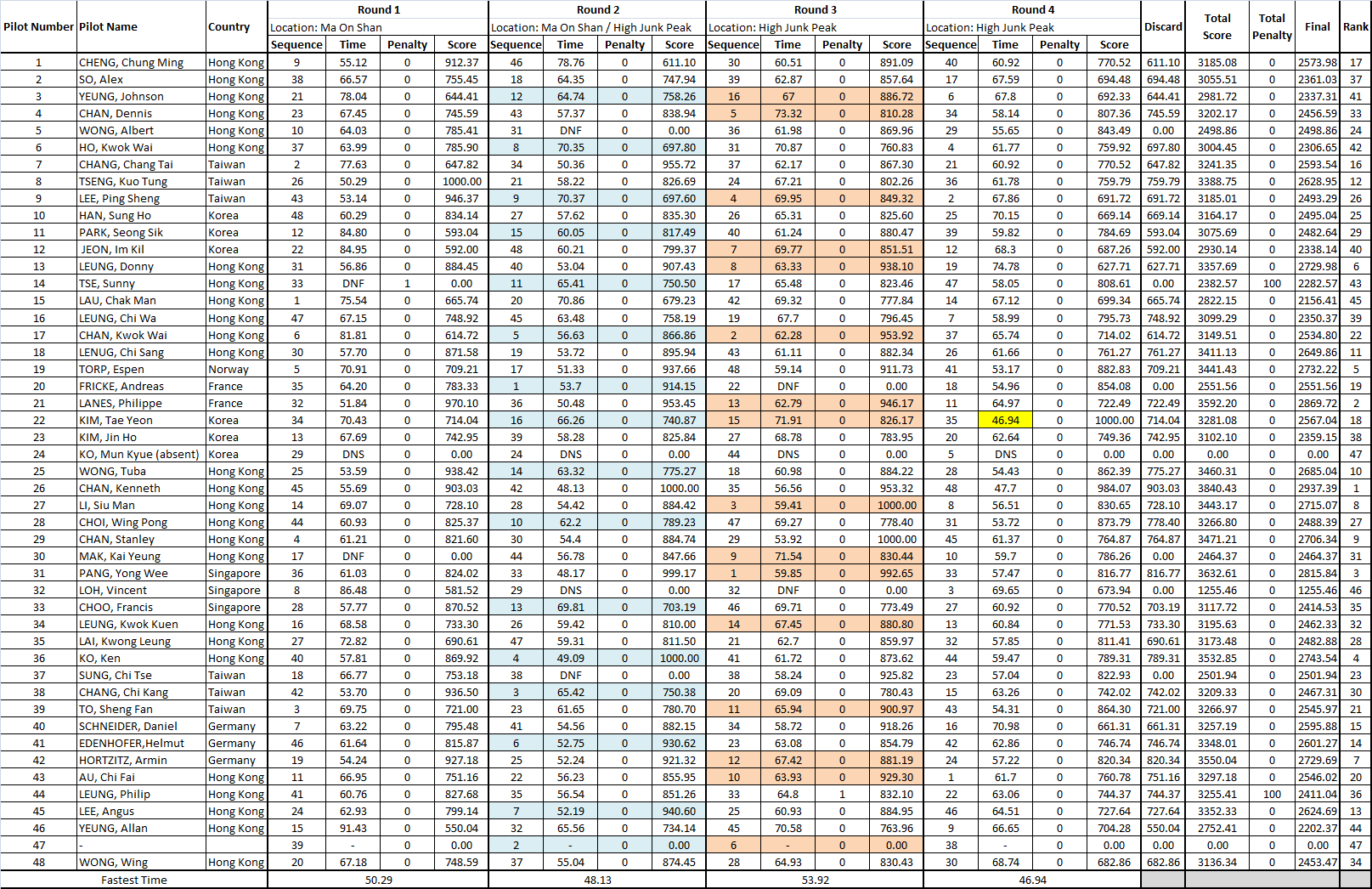Select Total Penalty 100 for TSE, Sunny
The height and width of the screenshot is (889, 1372).
1272,284
